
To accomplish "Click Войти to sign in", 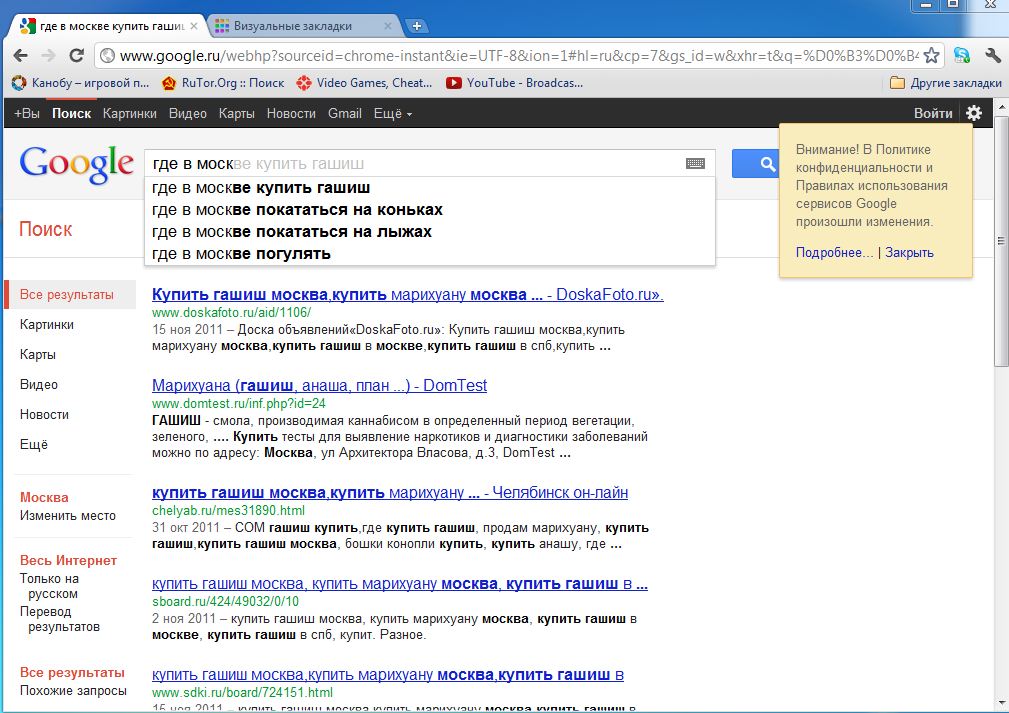I will click(x=932, y=113).
